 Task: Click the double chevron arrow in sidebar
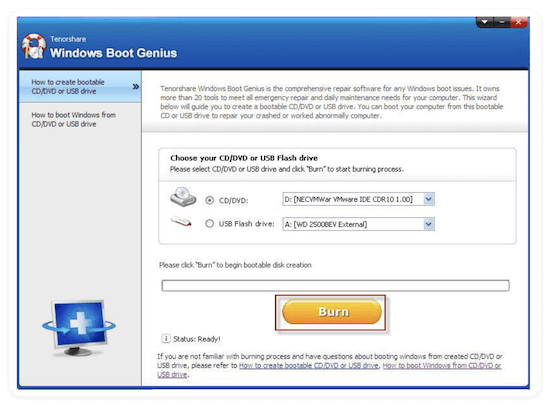(136, 86)
